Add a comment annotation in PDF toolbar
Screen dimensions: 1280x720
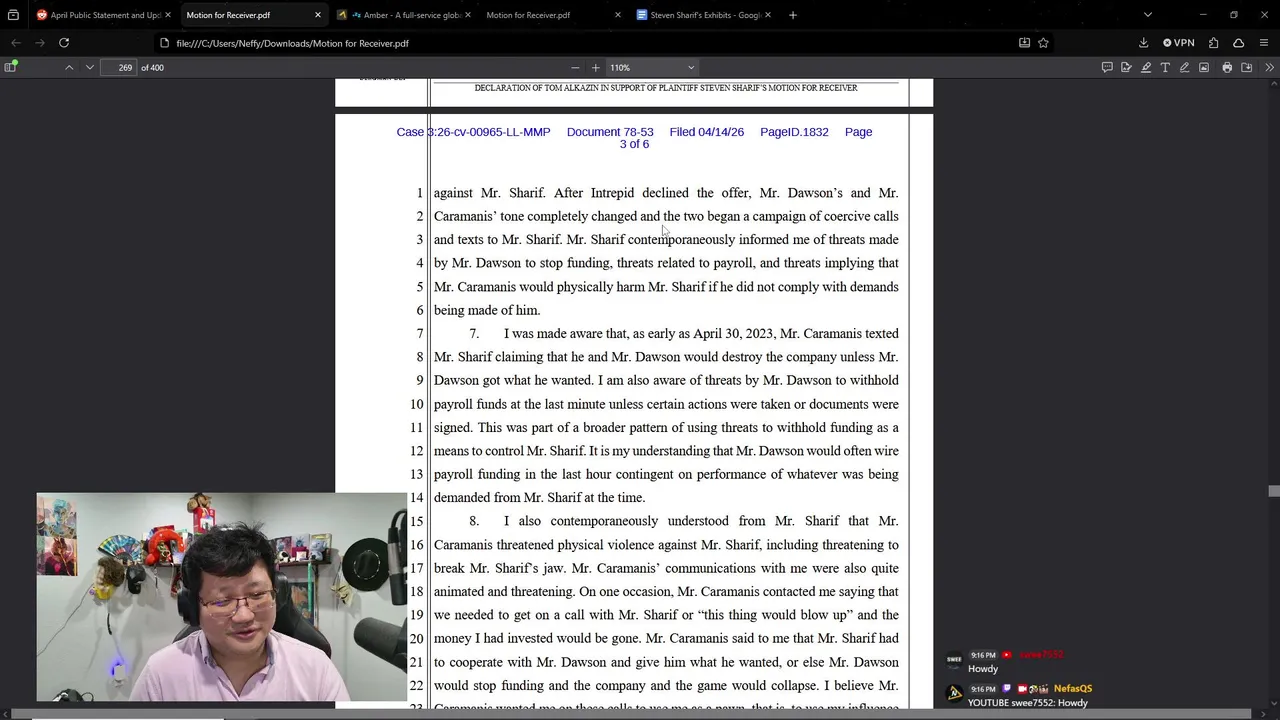[x=1107, y=67]
